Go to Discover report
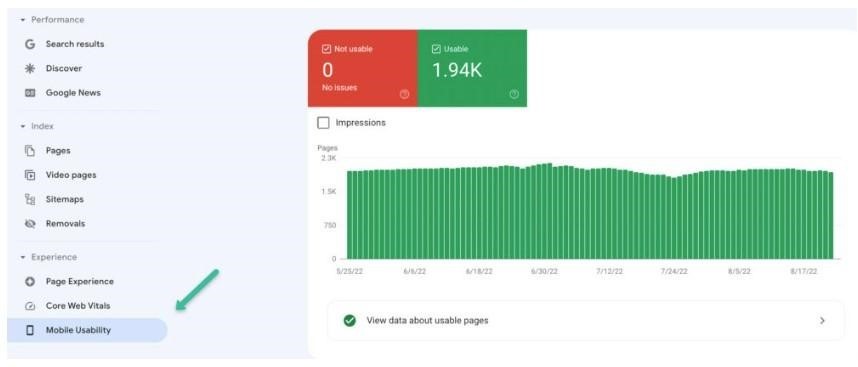Viewport: 858px width, 367px height. [64, 69]
